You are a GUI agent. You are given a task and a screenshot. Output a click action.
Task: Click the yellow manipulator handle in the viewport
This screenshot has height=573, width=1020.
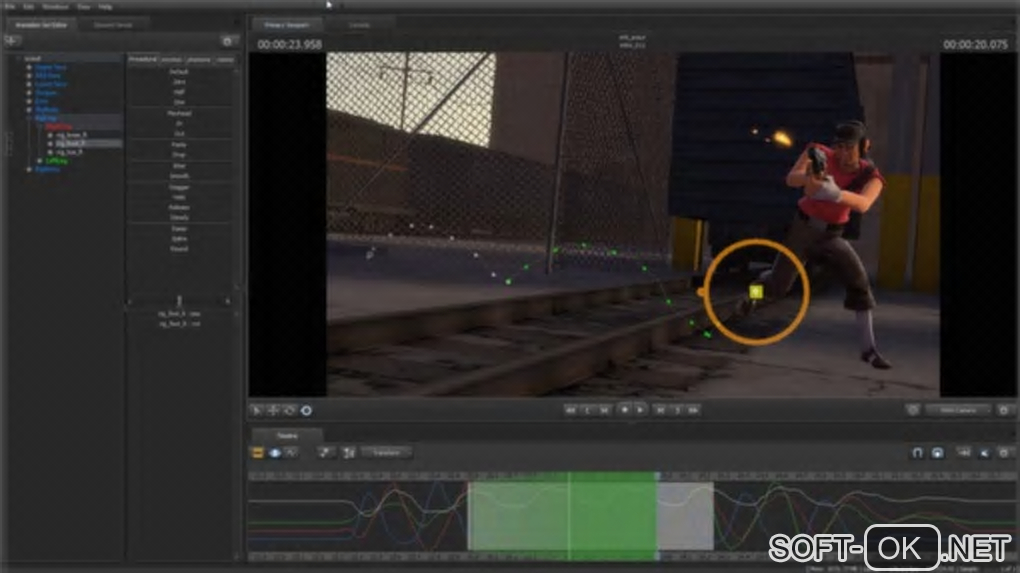pos(756,292)
